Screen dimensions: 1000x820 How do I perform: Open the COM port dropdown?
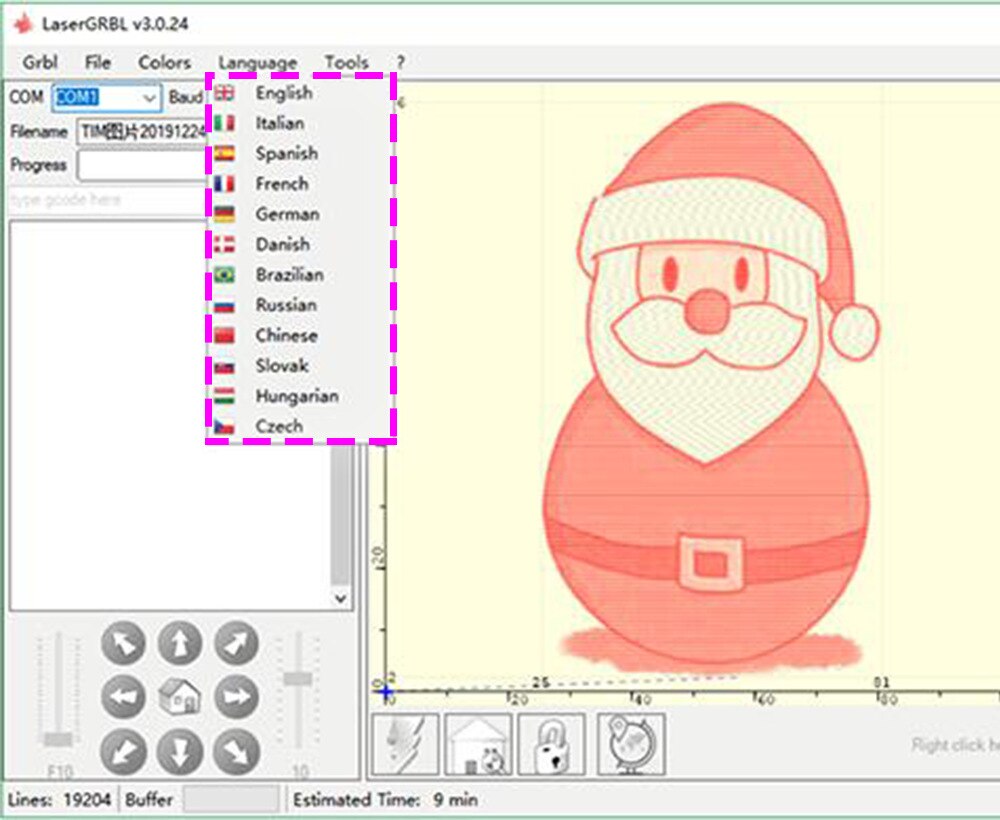point(107,98)
